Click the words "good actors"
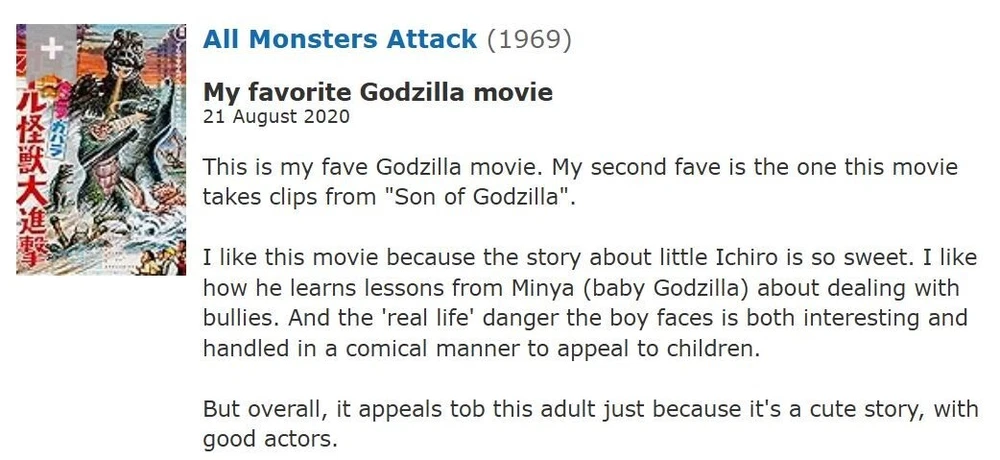Viewport: 1000px width, 460px height. [x=270, y=440]
